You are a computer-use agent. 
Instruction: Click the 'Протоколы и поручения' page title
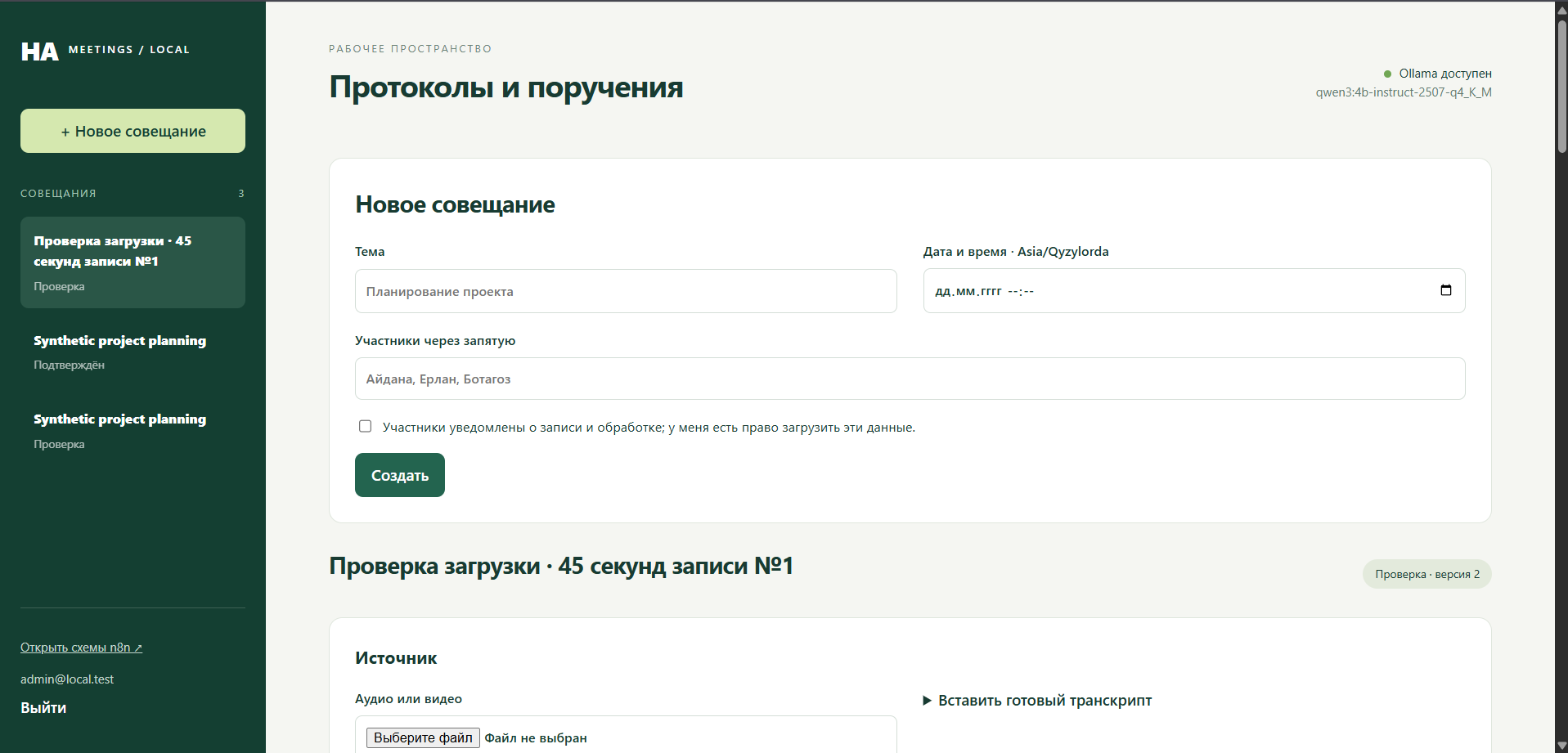tap(505, 87)
